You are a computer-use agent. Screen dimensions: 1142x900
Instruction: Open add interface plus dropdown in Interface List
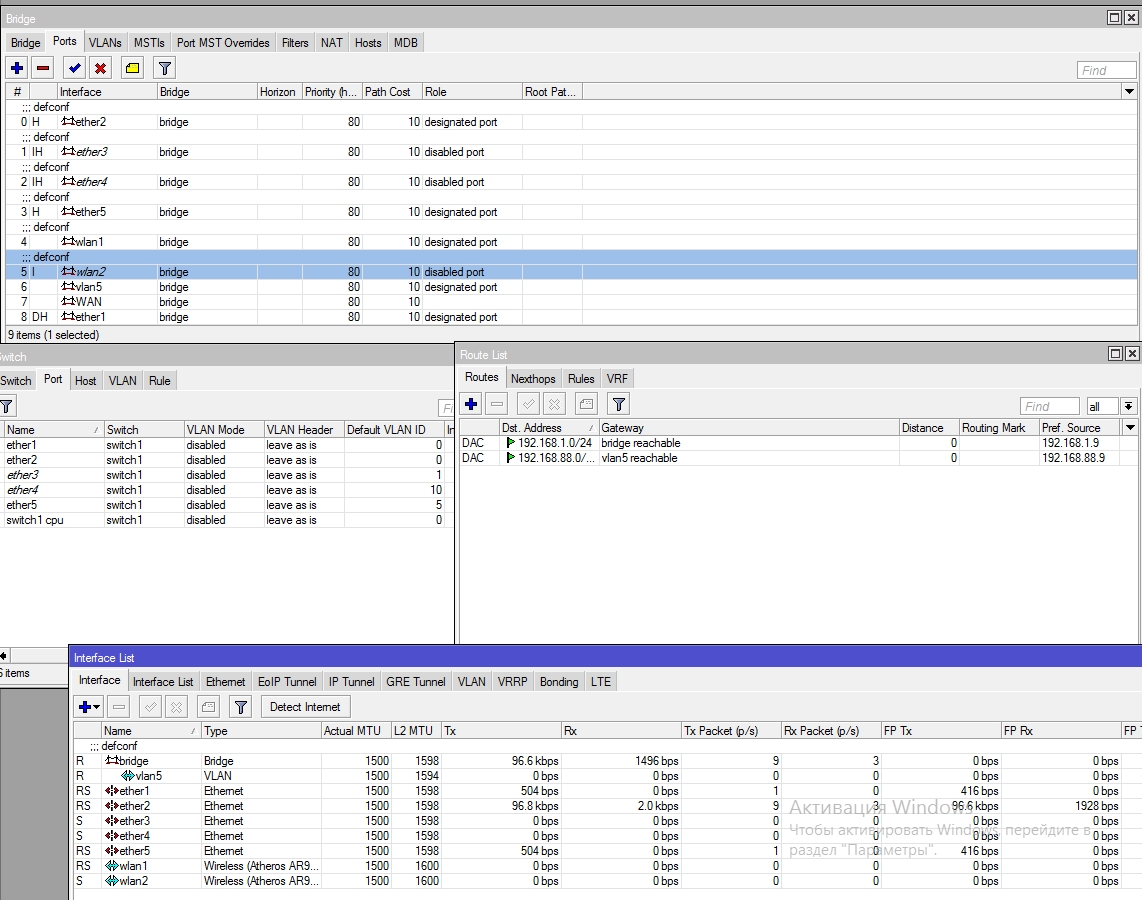pos(89,706)
